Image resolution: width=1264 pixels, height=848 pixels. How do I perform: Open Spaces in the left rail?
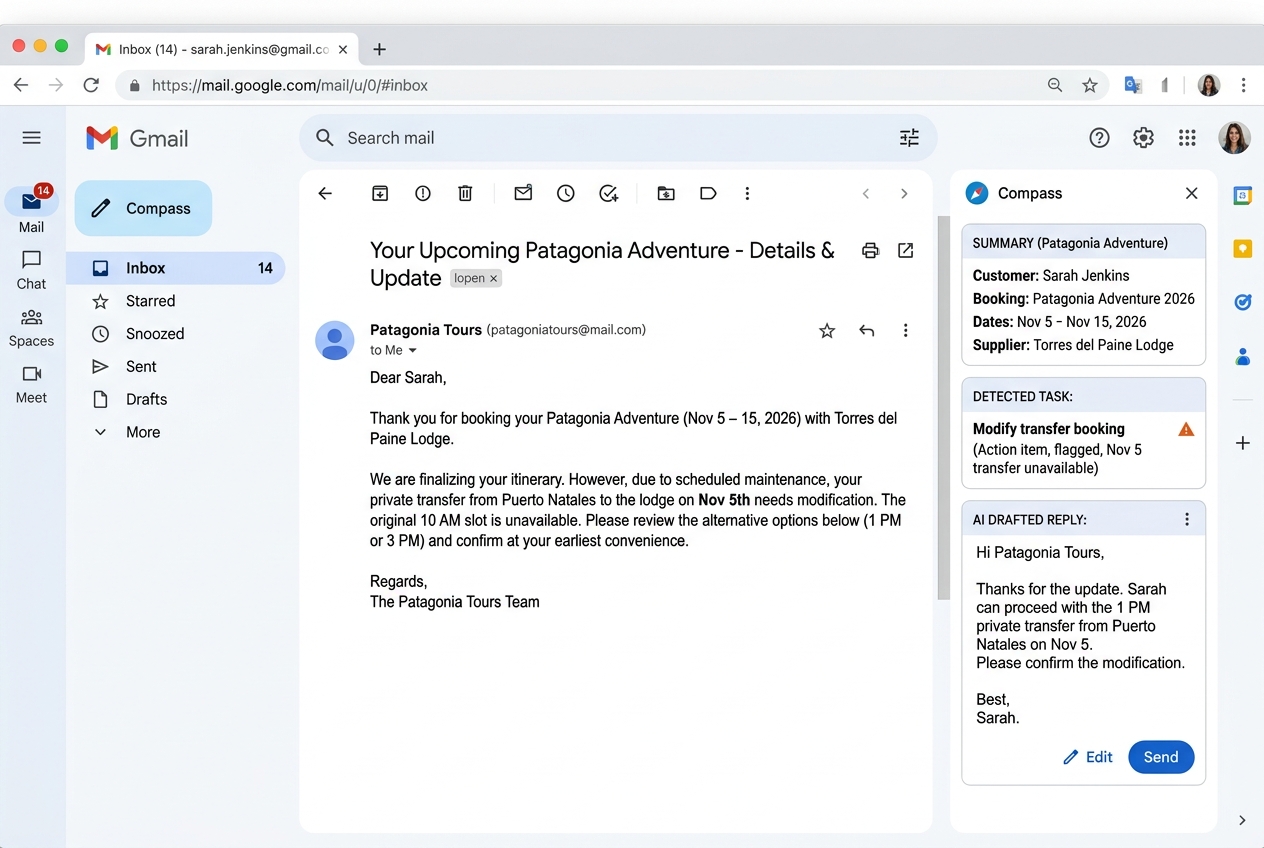(32, 328)
